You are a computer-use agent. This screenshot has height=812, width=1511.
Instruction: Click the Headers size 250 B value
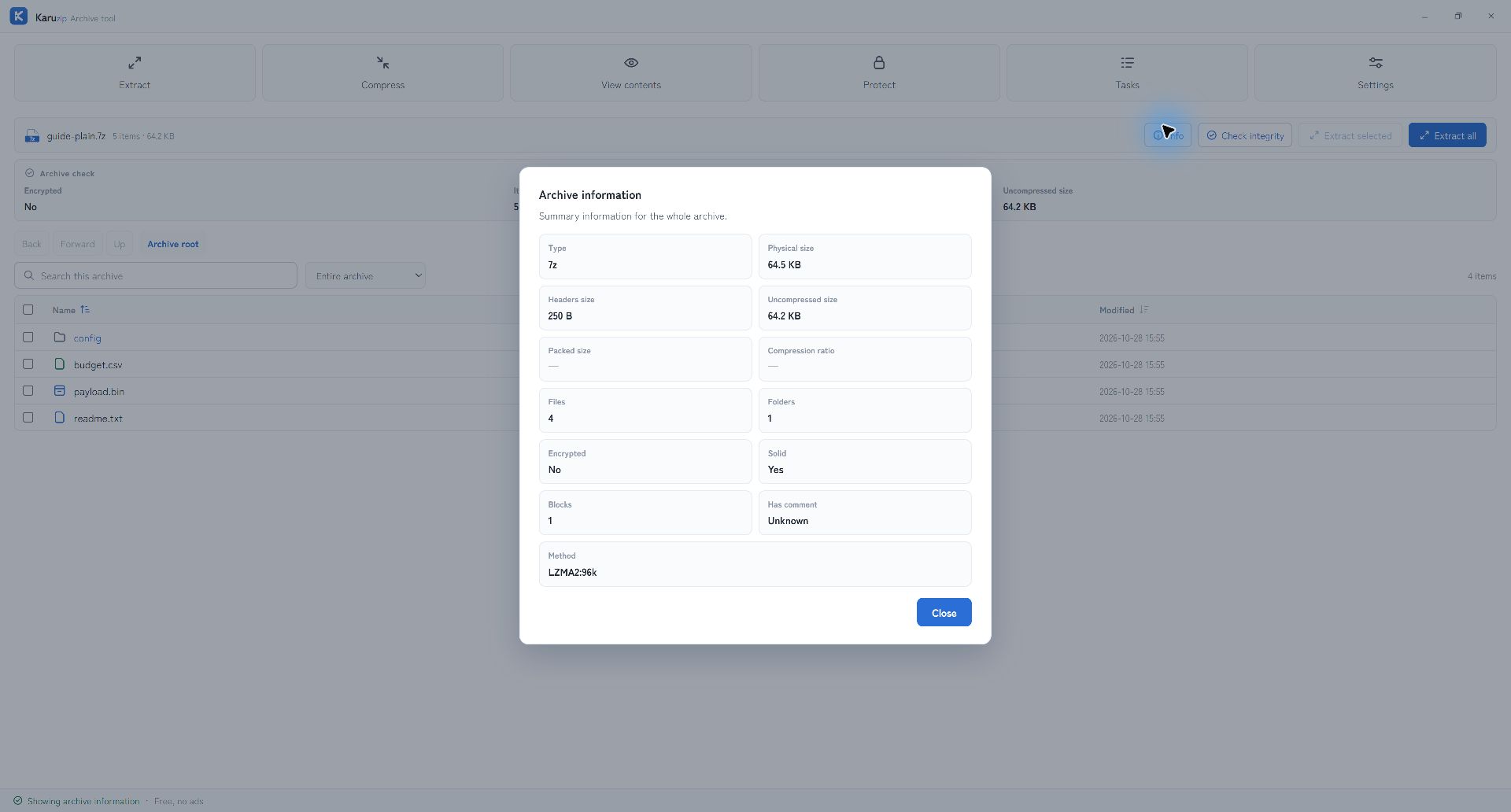tap(560, 316)
